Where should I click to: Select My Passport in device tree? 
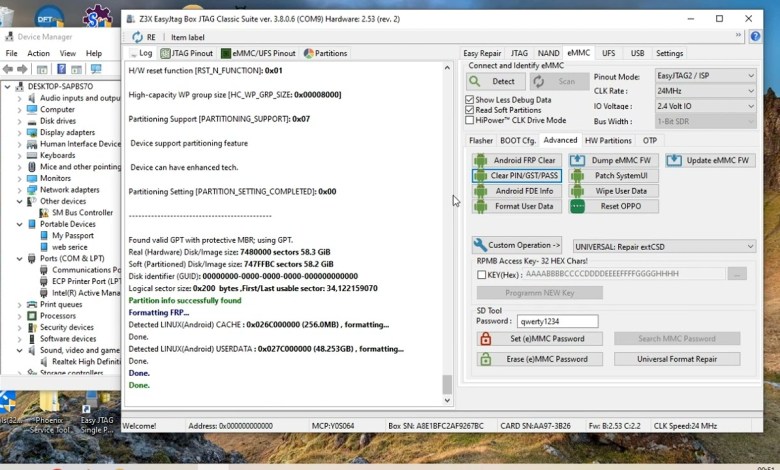[73, 236]
